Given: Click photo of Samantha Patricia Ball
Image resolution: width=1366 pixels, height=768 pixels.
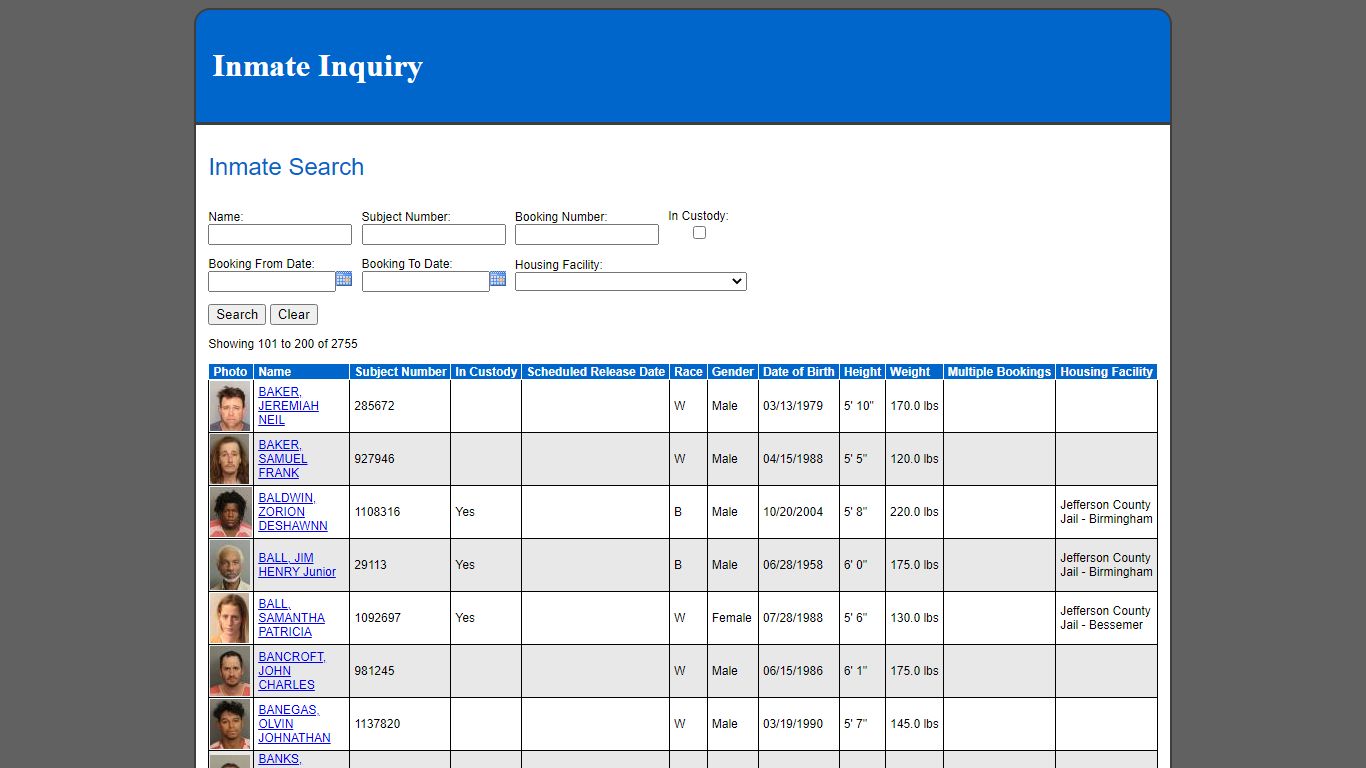Looking at the screenshot, I should coord(230,618).
